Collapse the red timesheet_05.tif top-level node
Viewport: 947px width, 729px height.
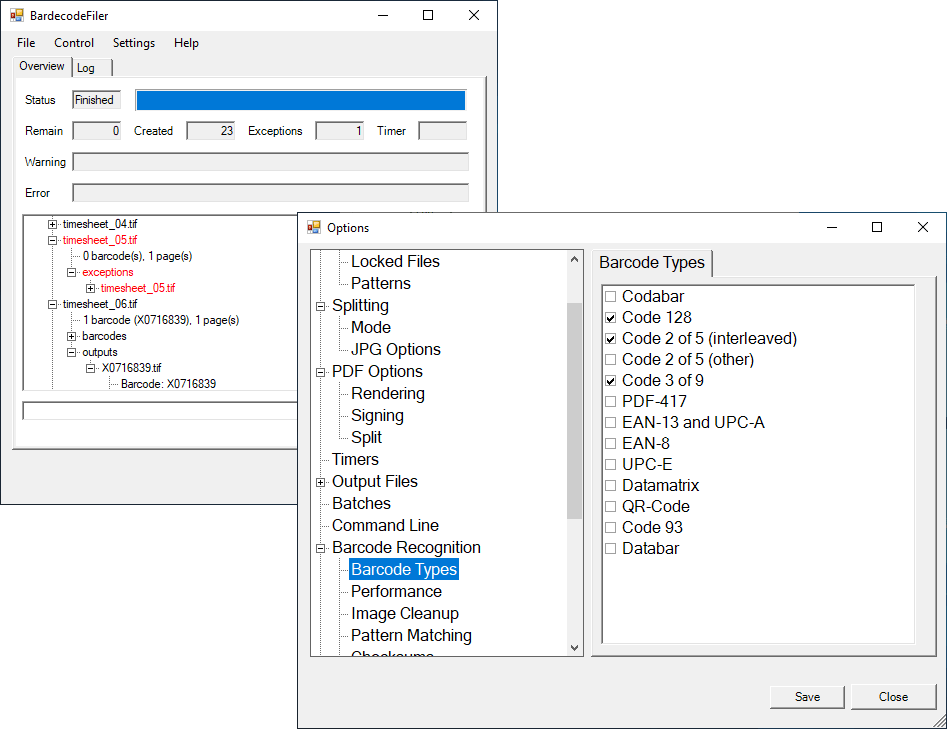[x=53, y=240]
